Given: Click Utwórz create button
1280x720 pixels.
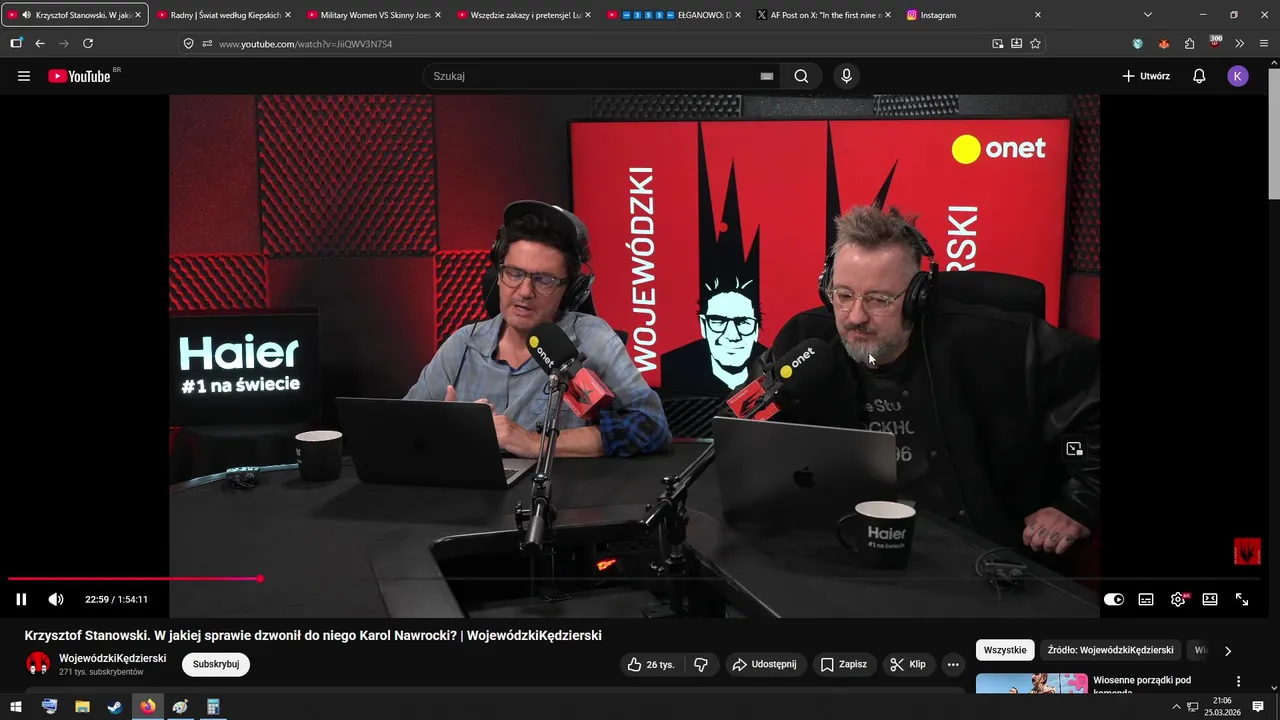Looking at the screenshot, I should [1146, 76].
